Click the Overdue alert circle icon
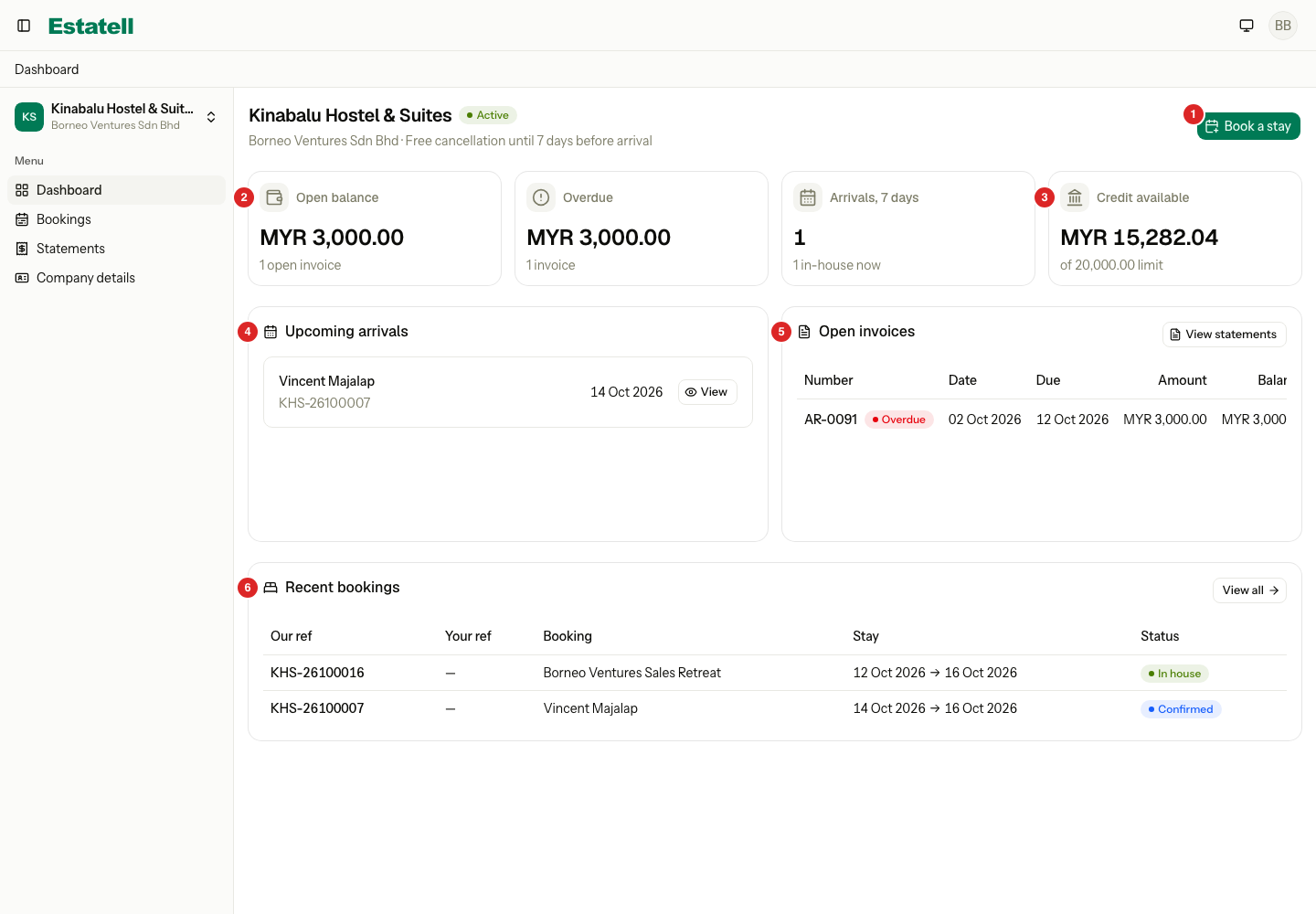Viewport: 1316px width, 914px height. point(541,197)
